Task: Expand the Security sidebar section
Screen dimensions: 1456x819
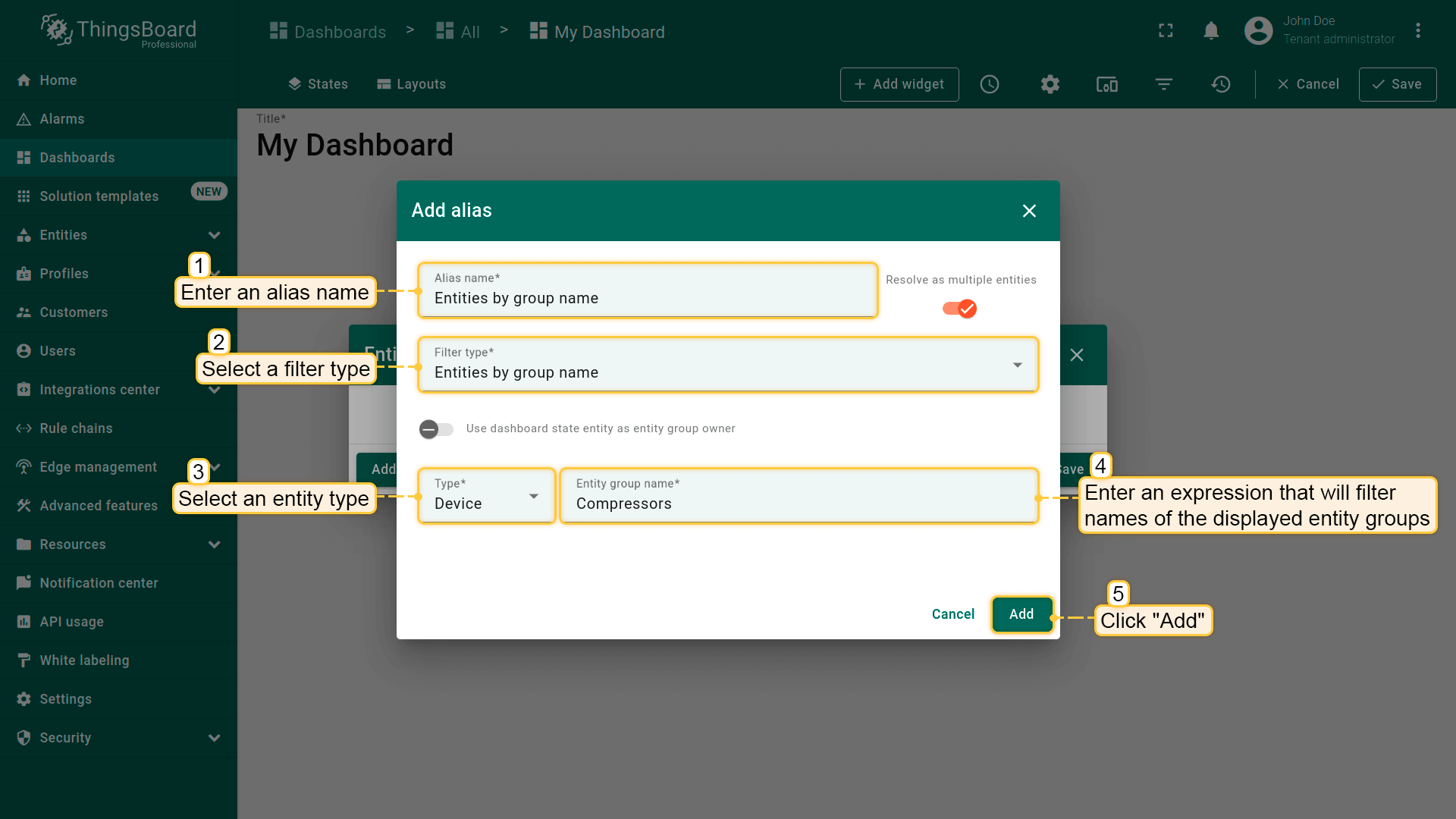Action: pos(214,738)
